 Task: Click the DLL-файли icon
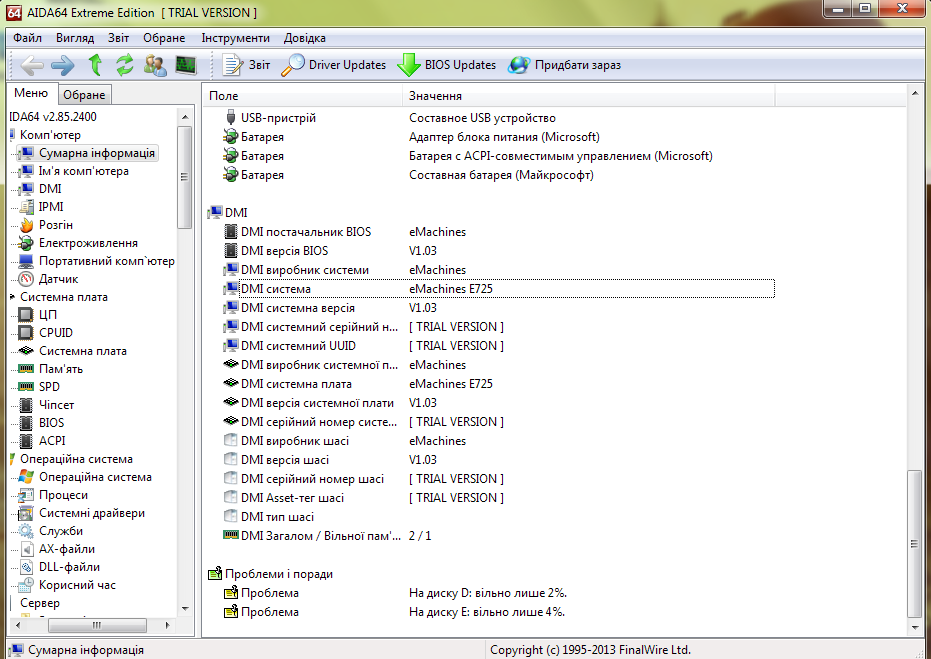pos(26,567)
